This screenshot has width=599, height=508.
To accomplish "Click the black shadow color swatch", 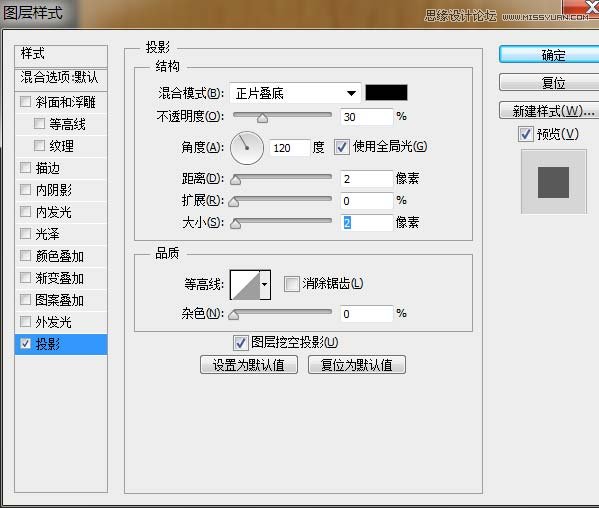I will (386, 93).
